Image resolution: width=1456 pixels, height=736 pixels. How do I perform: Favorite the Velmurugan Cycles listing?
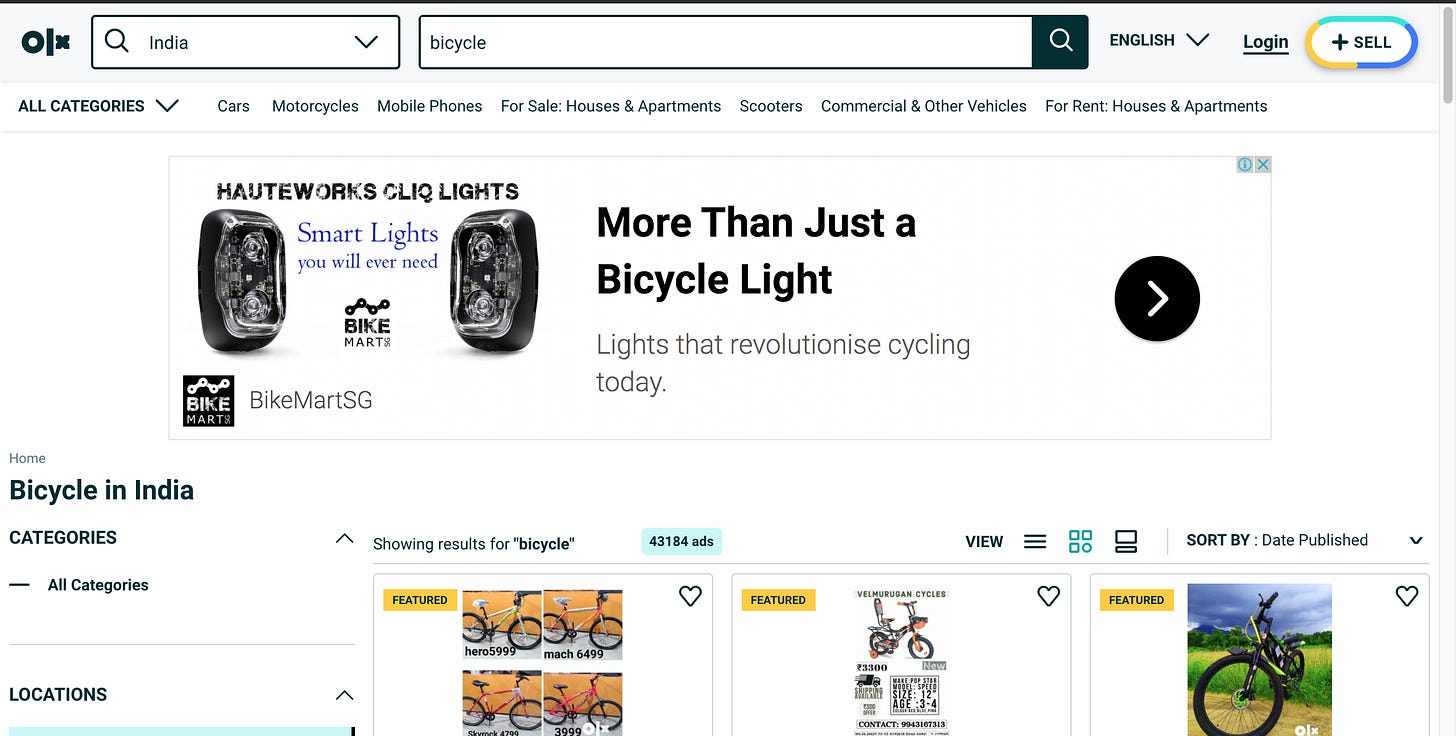[x=1048, y=596]
